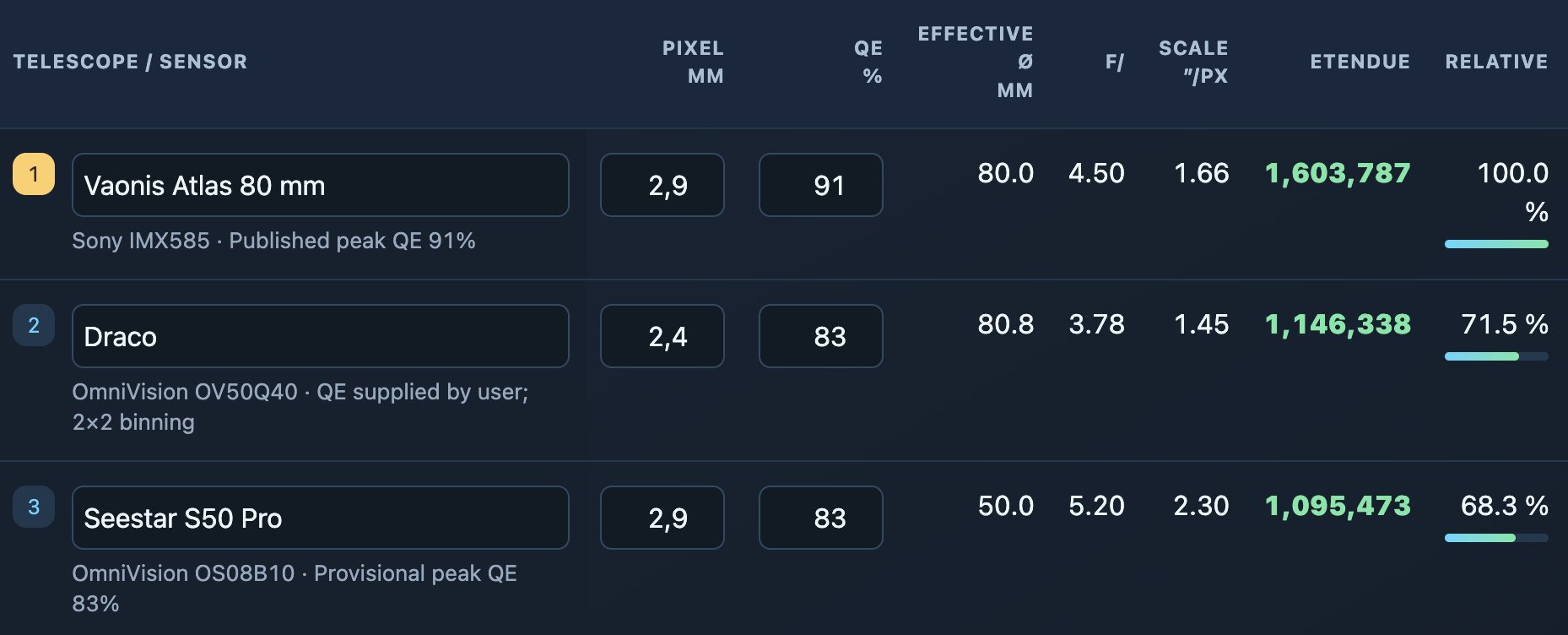Click the yellow rank 1 badge
The height and width of the screenshot is (635, 1568).
pyautogui.click(x=34, y=174)
